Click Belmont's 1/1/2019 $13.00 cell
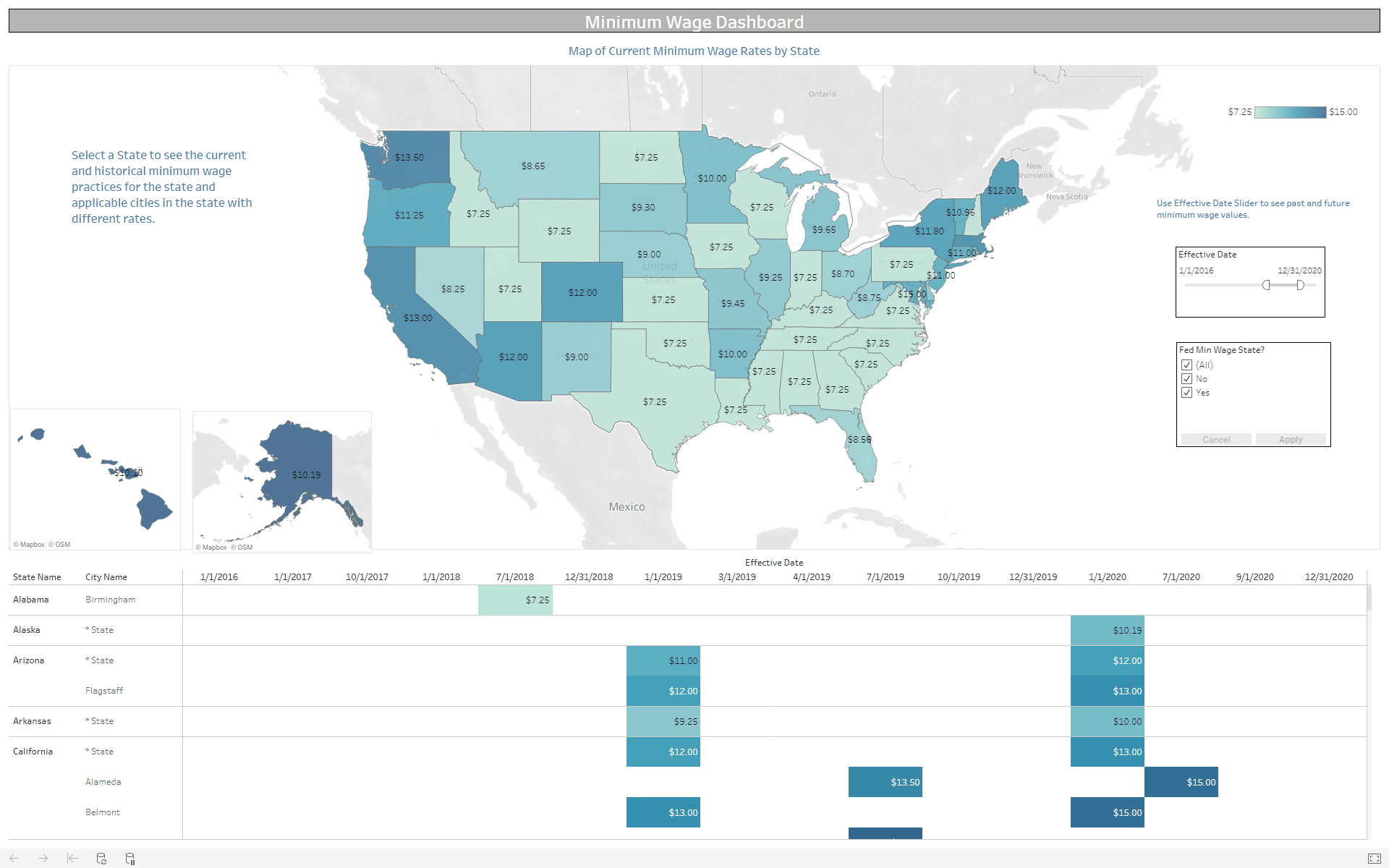Viewport: 1389px width, 868px height. (663, 813)
